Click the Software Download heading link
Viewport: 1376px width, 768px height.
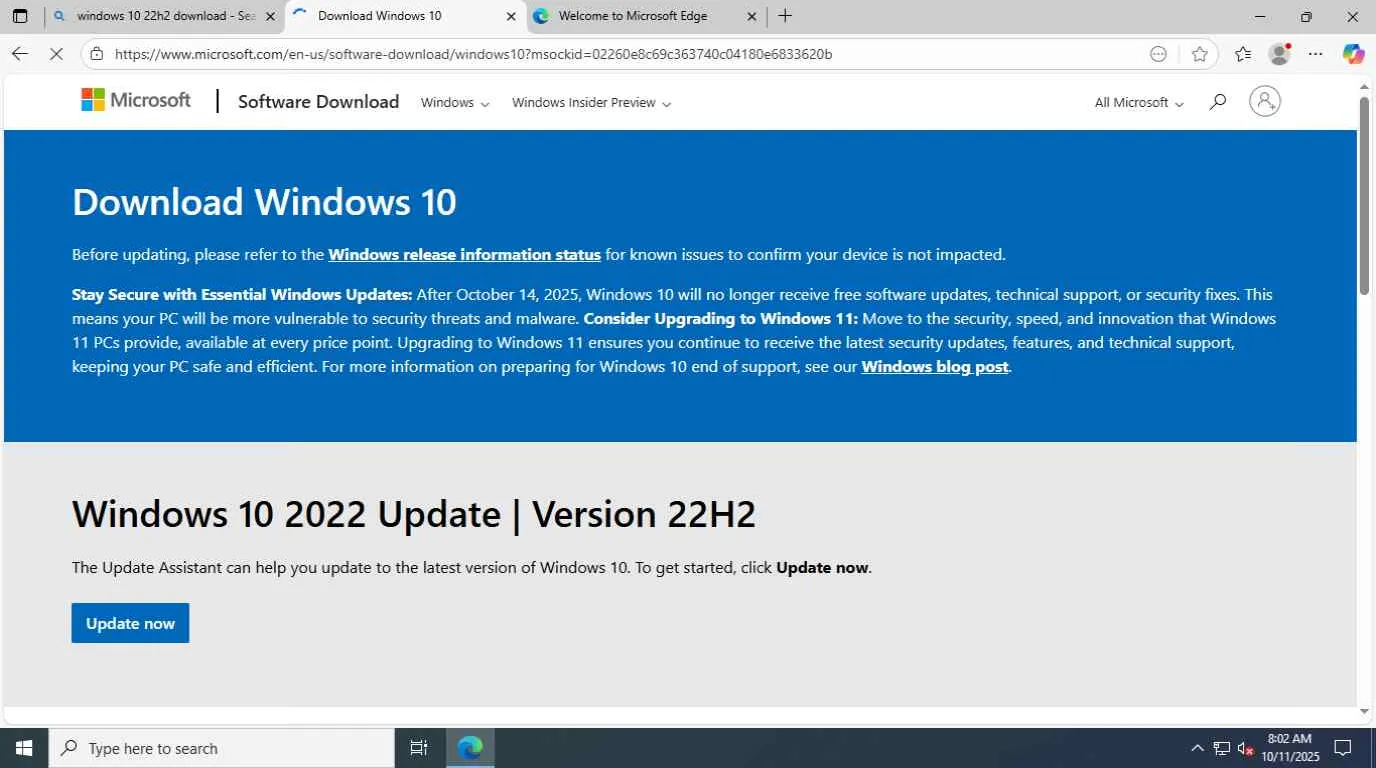pyautogui.click(x=318, y=102)
